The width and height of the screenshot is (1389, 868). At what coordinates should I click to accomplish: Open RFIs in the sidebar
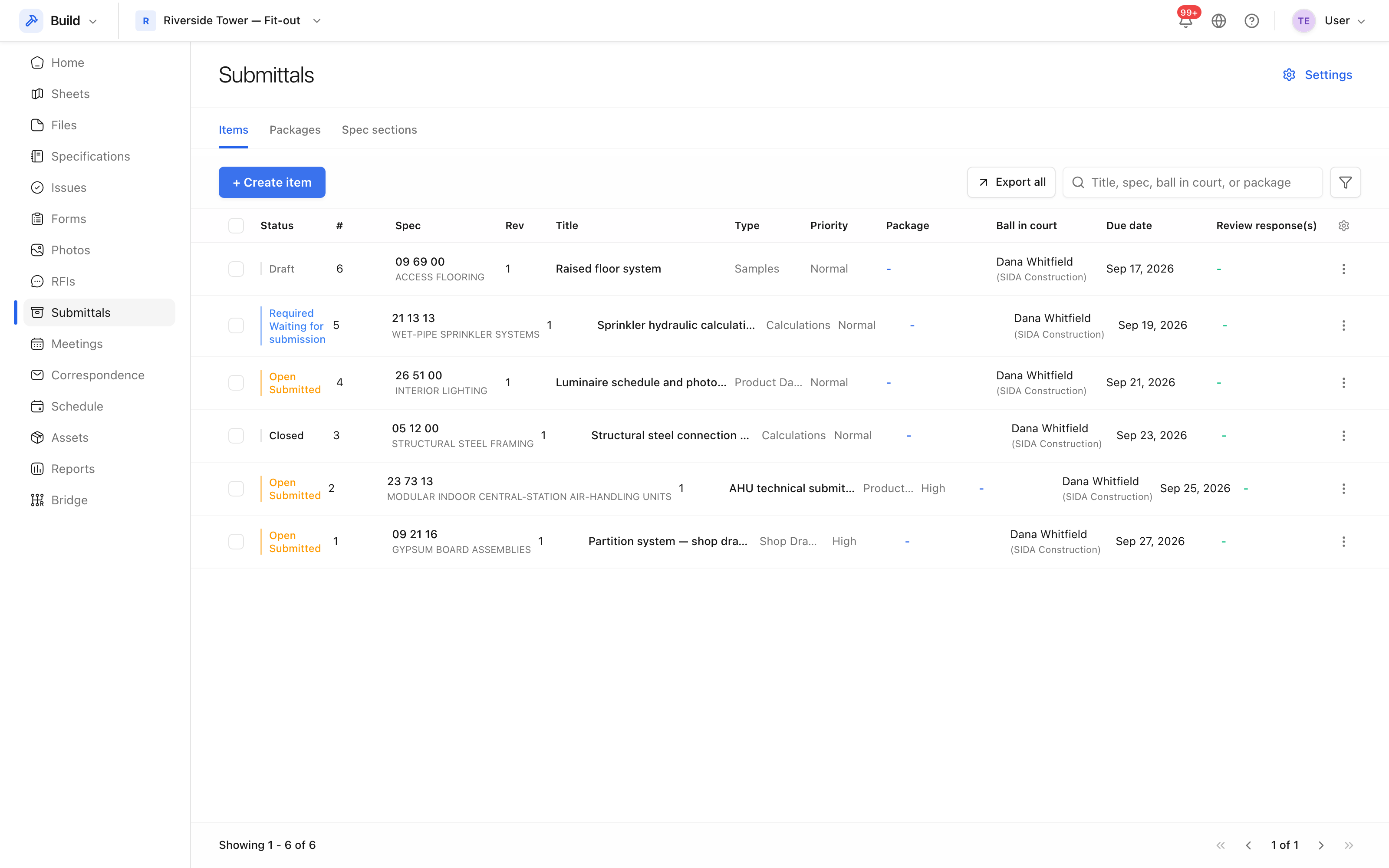click(x=99, y=281)
